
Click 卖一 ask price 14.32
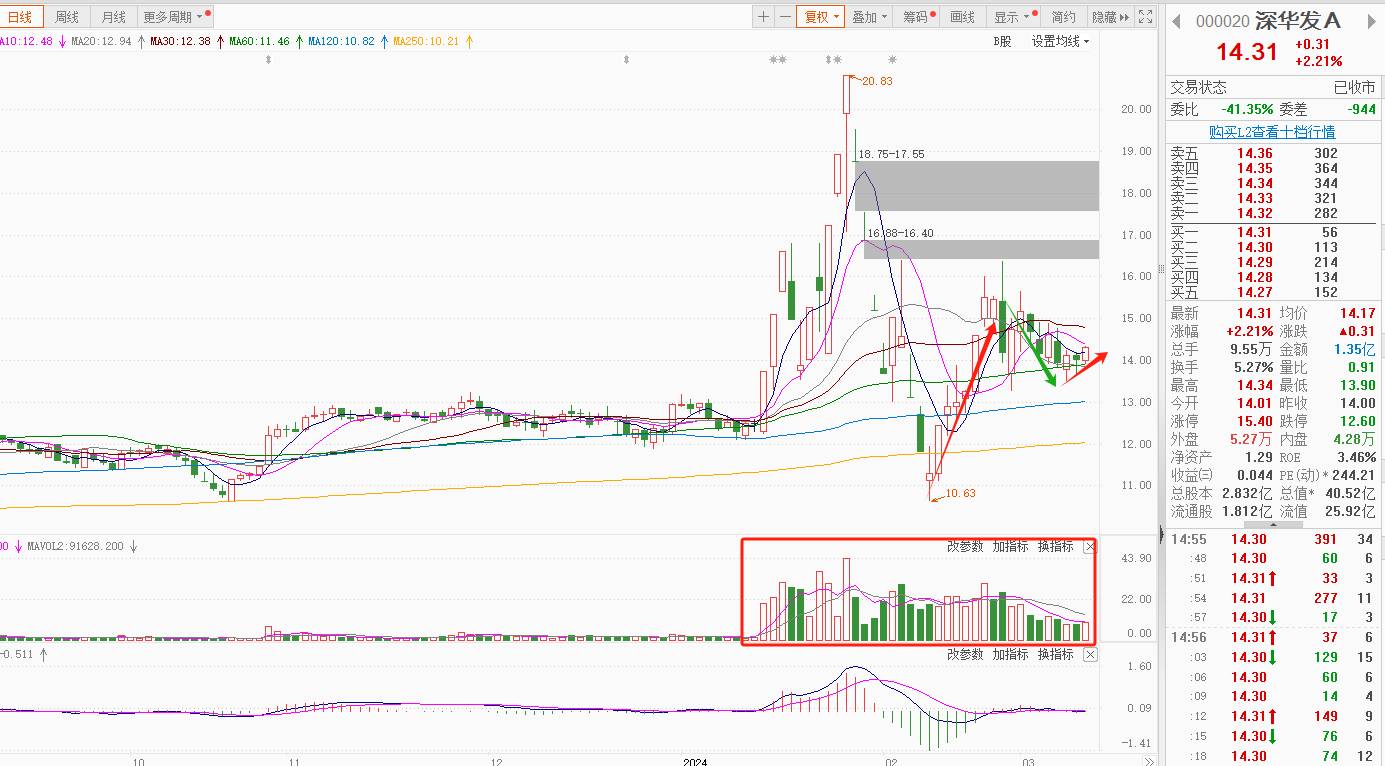coord(1254,213)
